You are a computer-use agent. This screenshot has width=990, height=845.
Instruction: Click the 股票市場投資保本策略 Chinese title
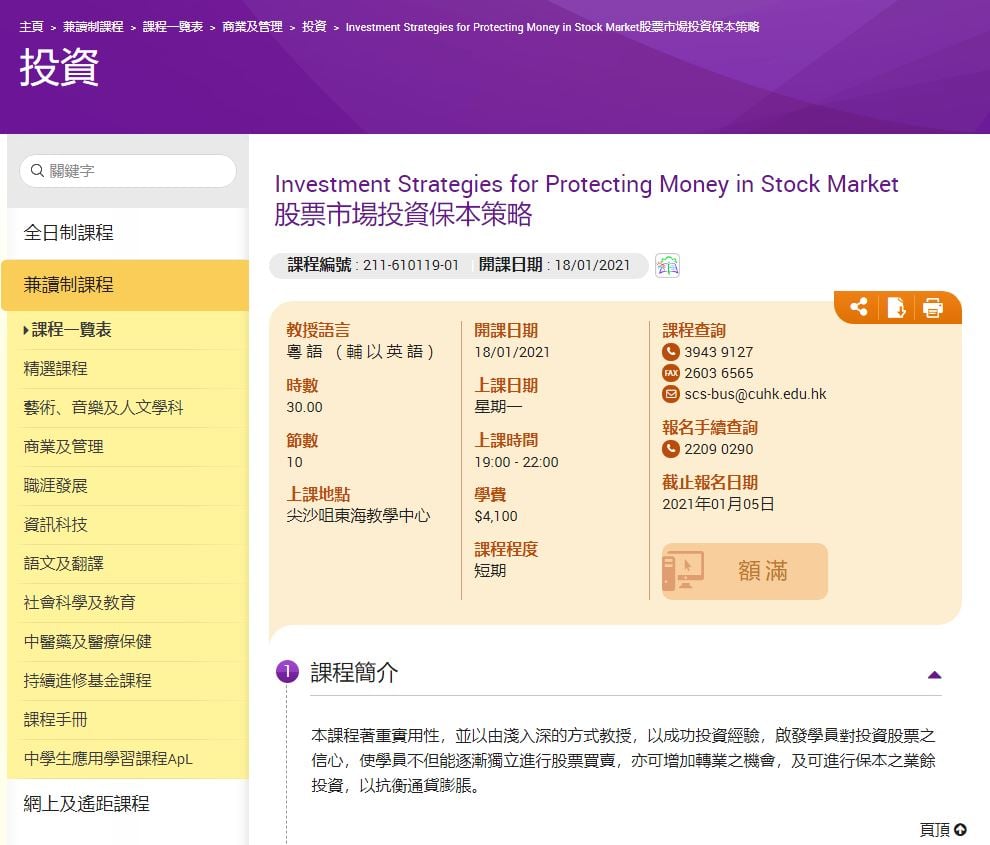403,214
